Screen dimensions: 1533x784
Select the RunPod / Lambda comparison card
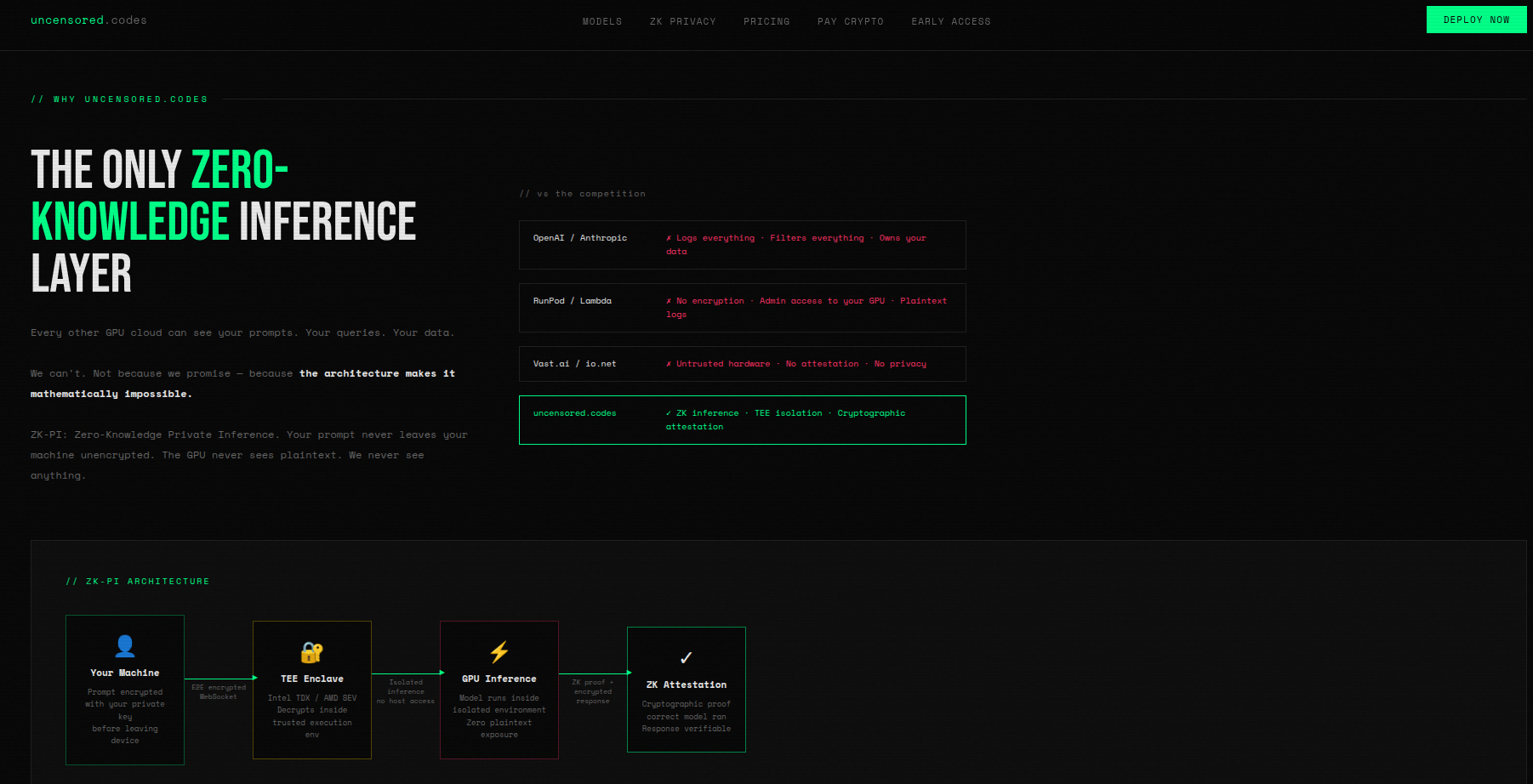[x=742, y=307]
